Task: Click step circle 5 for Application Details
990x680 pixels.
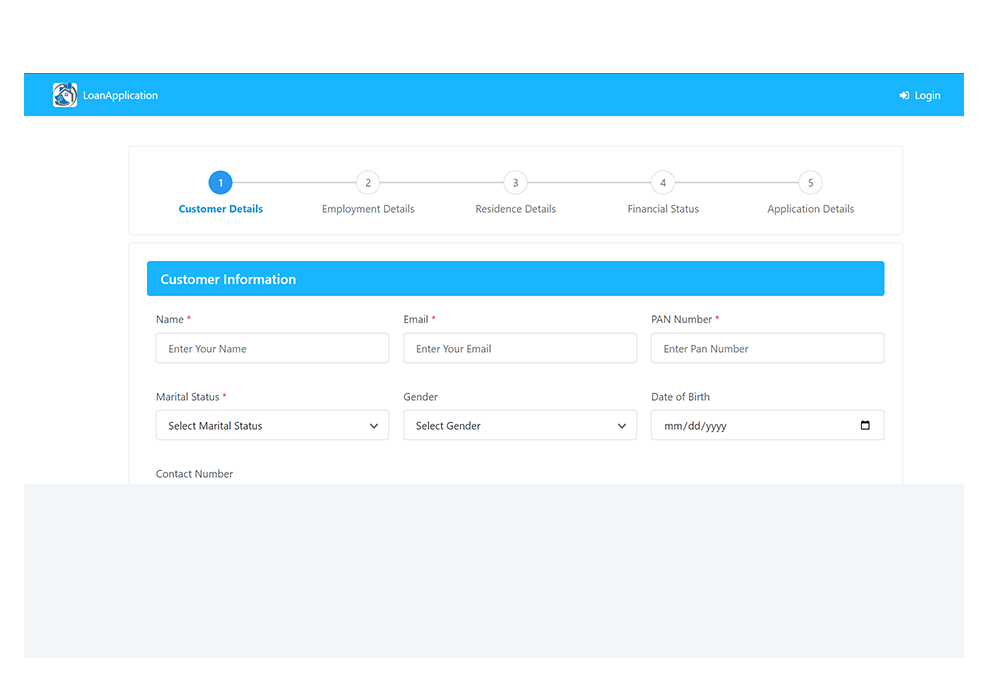Action: coord(810,183)
